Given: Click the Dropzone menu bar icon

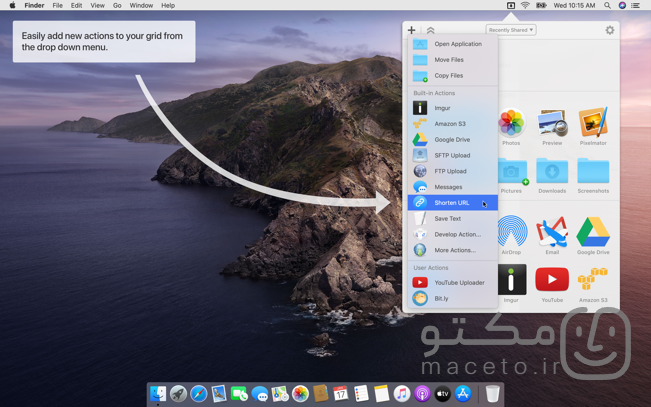Looking at the screenshot, I should 511,5.
